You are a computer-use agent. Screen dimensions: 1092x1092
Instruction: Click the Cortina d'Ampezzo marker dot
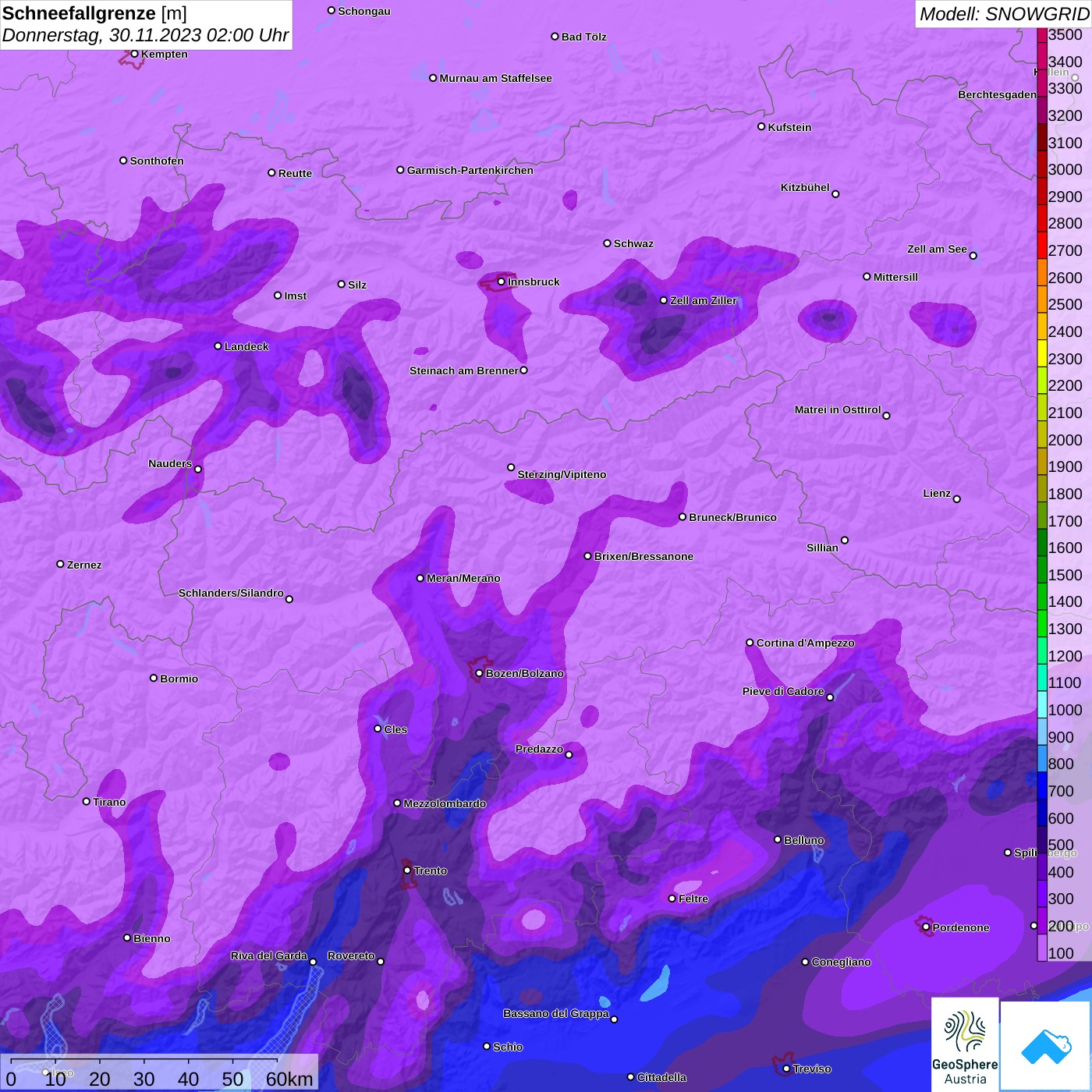click(750, 643)
